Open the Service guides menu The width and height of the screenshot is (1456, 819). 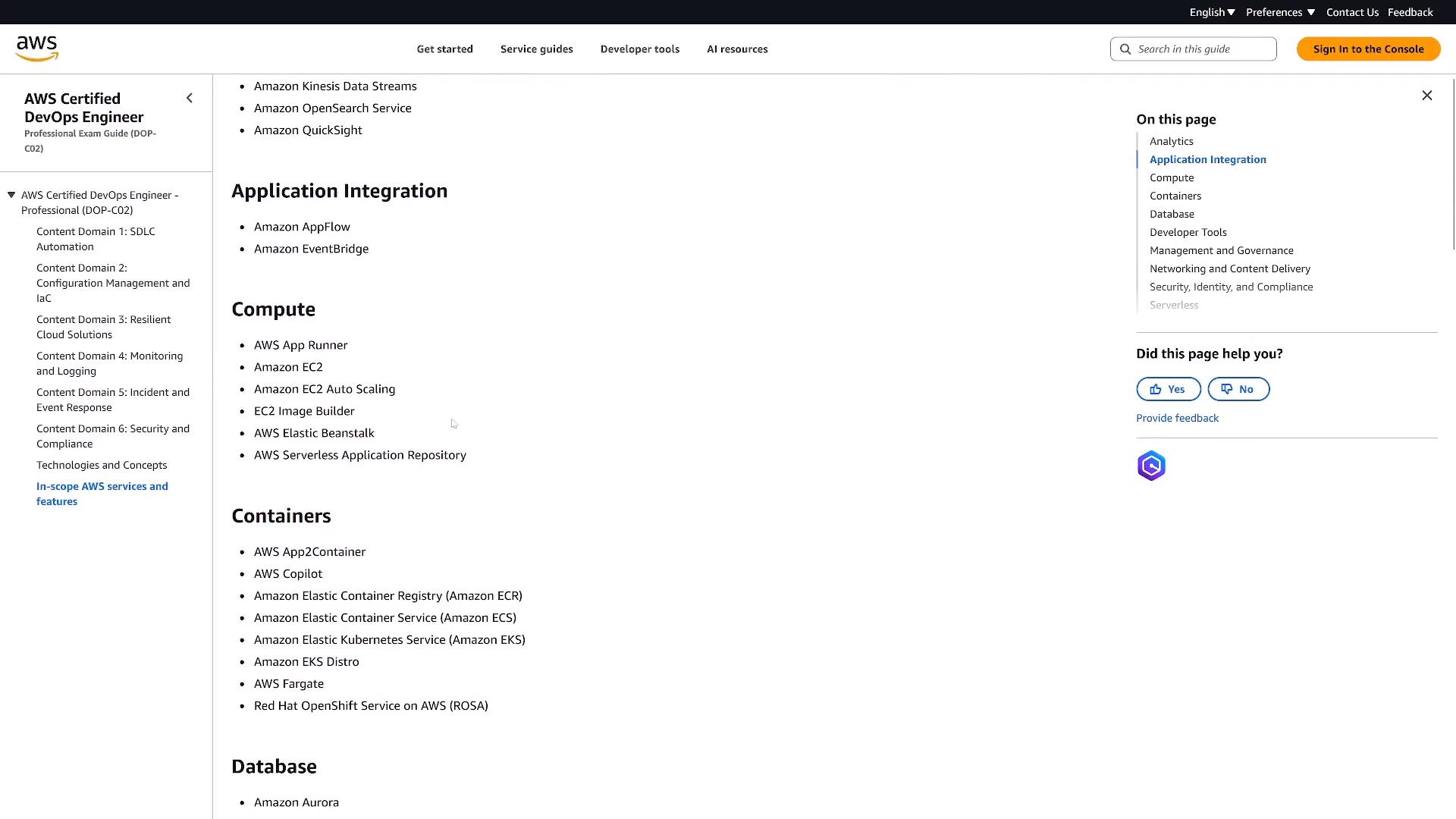pos(536,49)
